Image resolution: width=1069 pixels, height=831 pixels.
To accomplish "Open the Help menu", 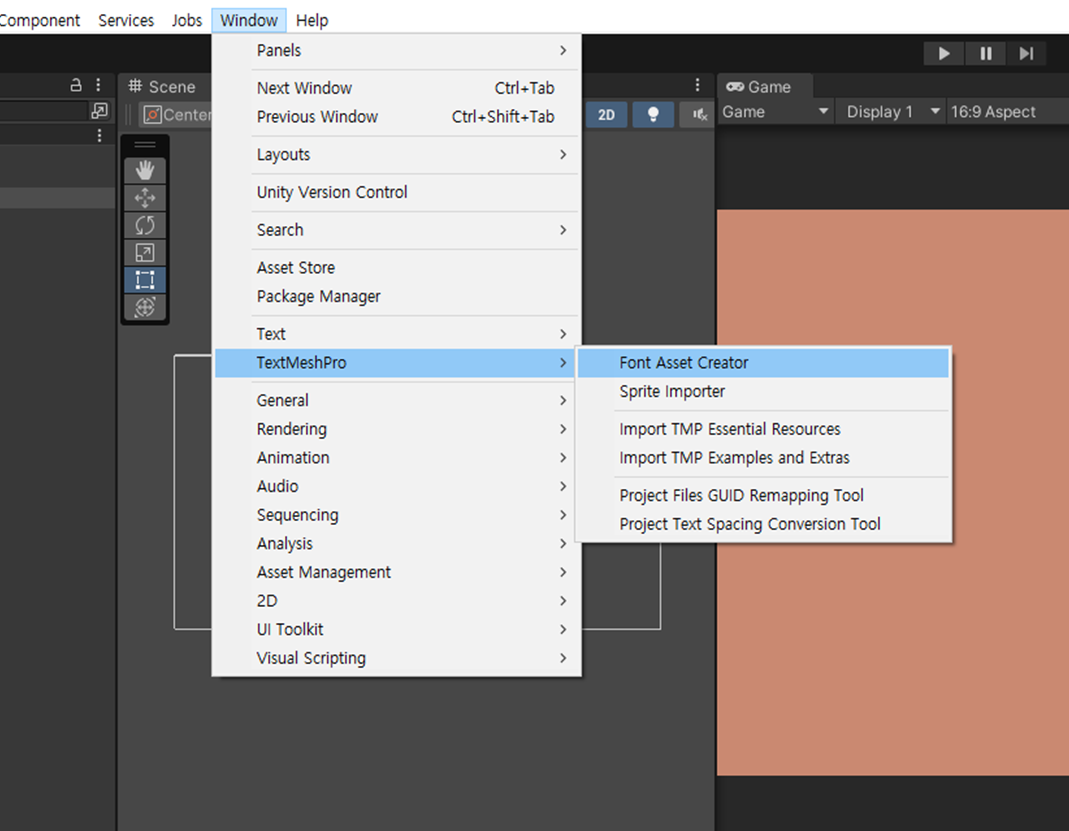I will pyautogui.click(x=312, y=20).
